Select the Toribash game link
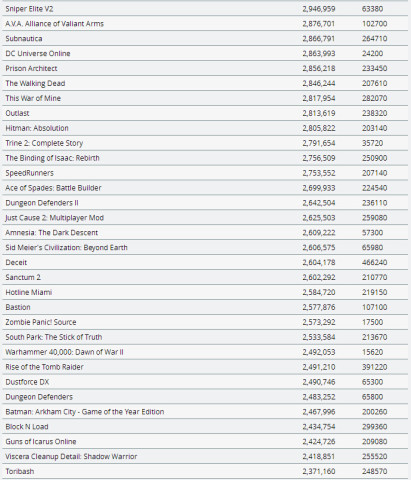Viewport: 411px width, 480px height. 20,471
